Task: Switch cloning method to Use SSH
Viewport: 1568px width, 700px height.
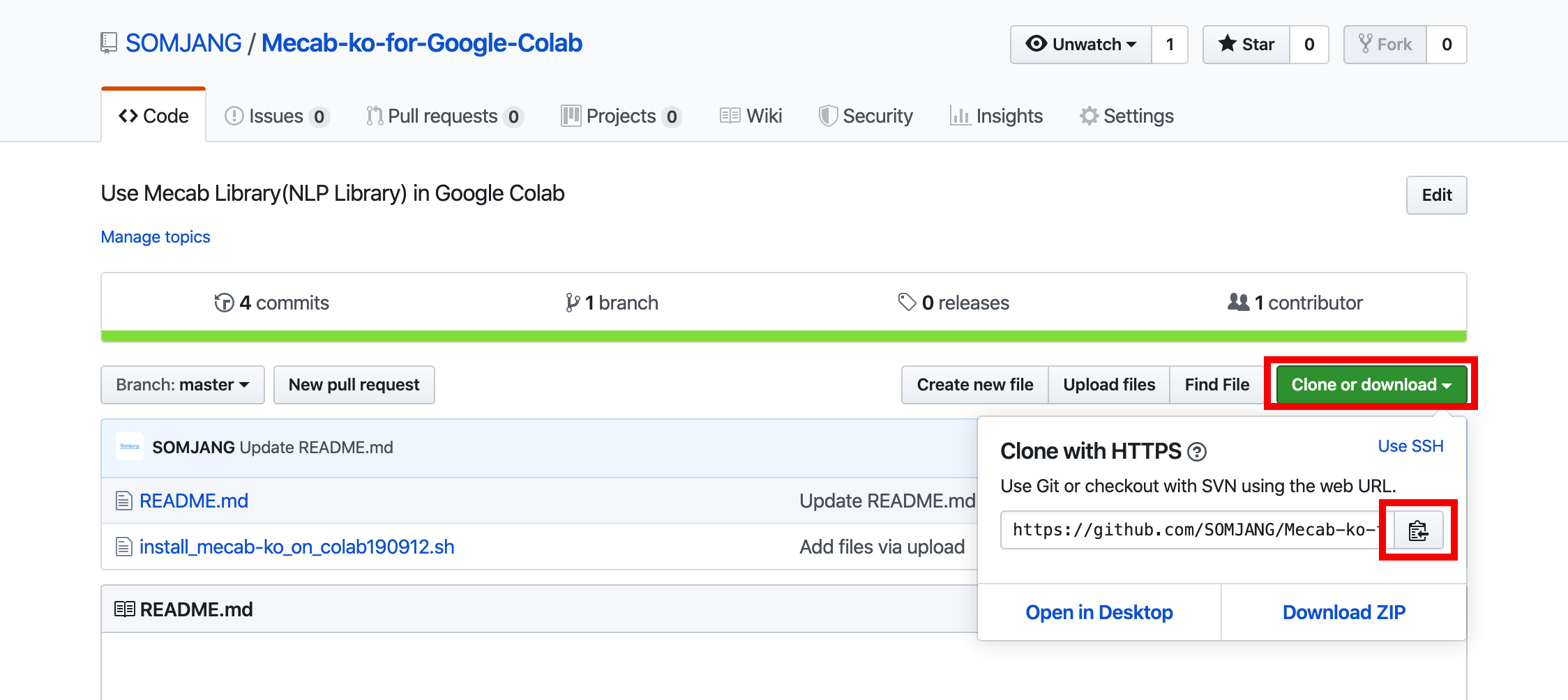Action: coord(1410,446)
